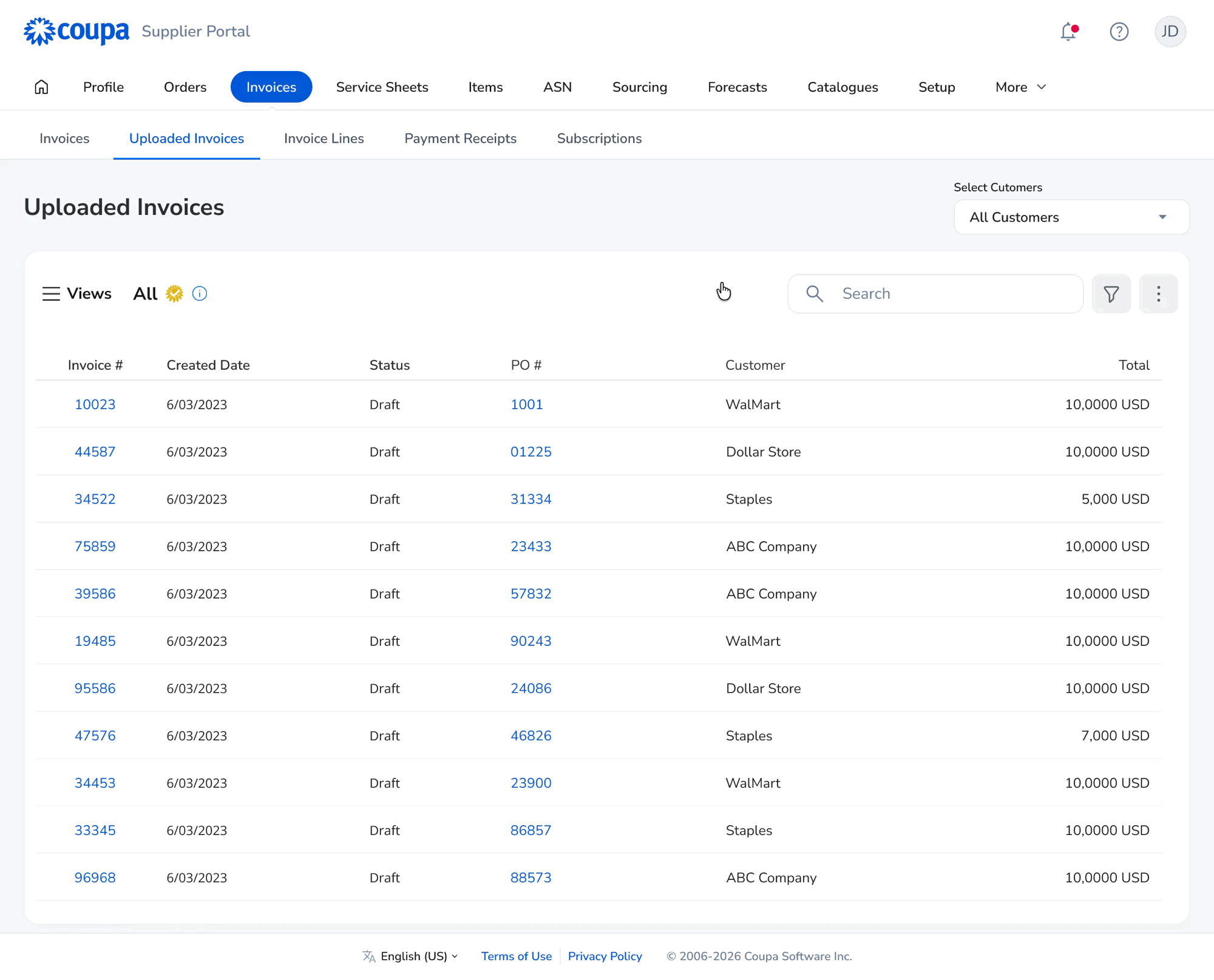Image resolution: width=1214 pixels, height=980 pixels.
Task: Open invoice 19485
Action: point(95,641)
